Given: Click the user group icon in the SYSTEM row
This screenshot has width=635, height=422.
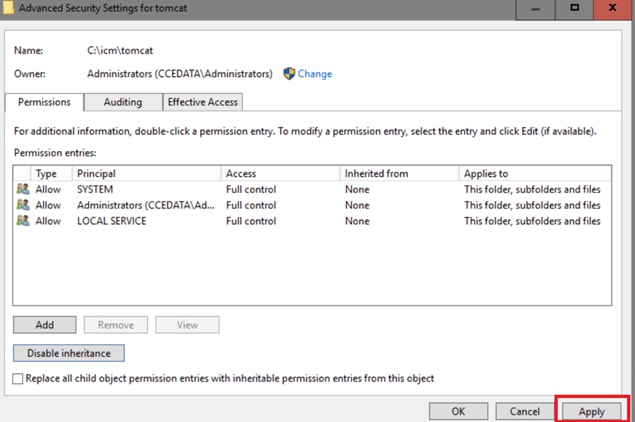Looking at the screenshot, I should pos(23,189).
